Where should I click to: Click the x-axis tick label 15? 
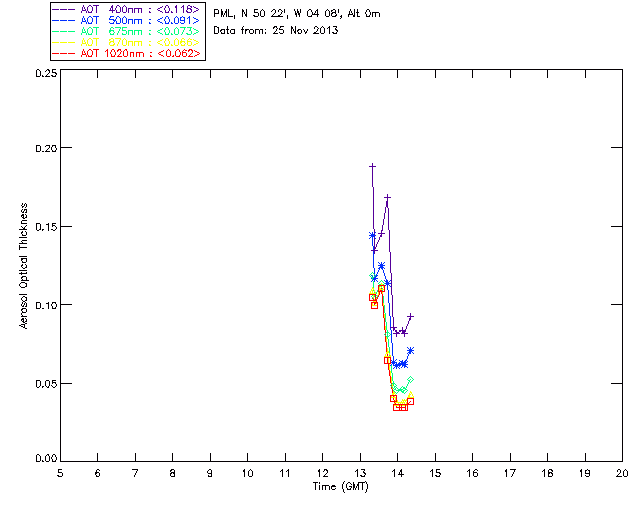pos(435,474)
